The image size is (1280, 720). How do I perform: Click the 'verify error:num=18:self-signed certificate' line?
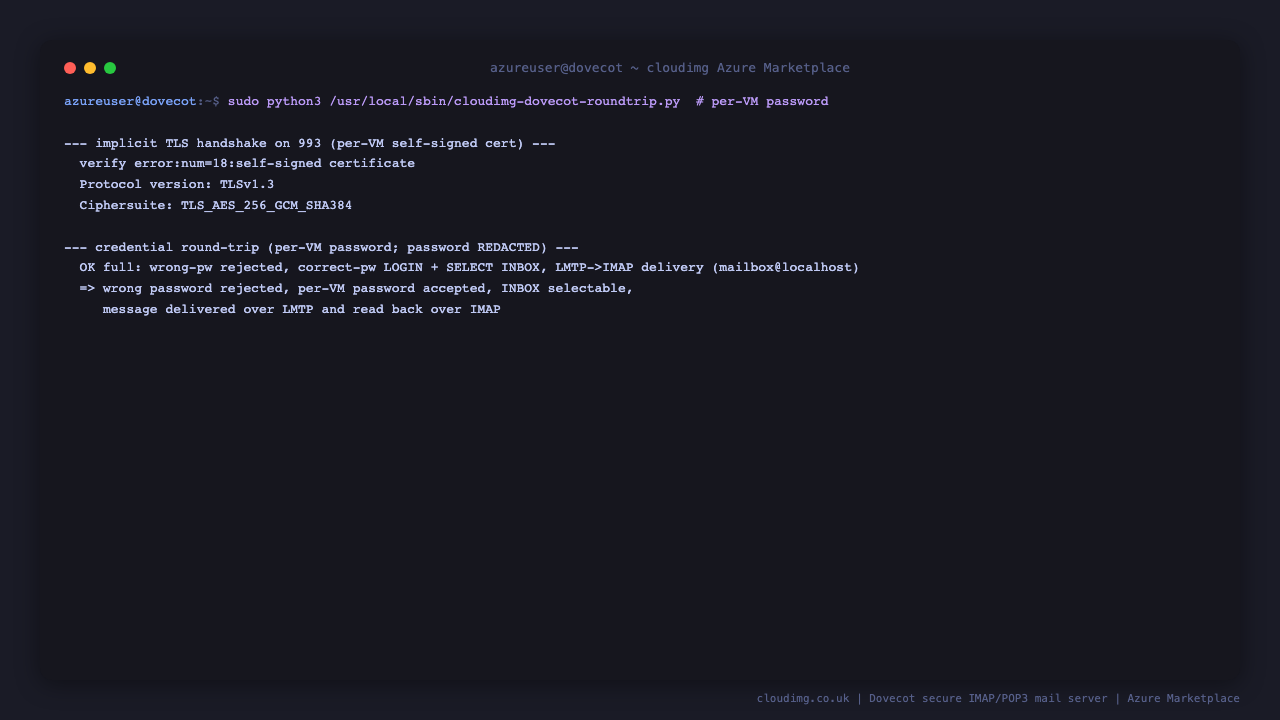(247, 164)
